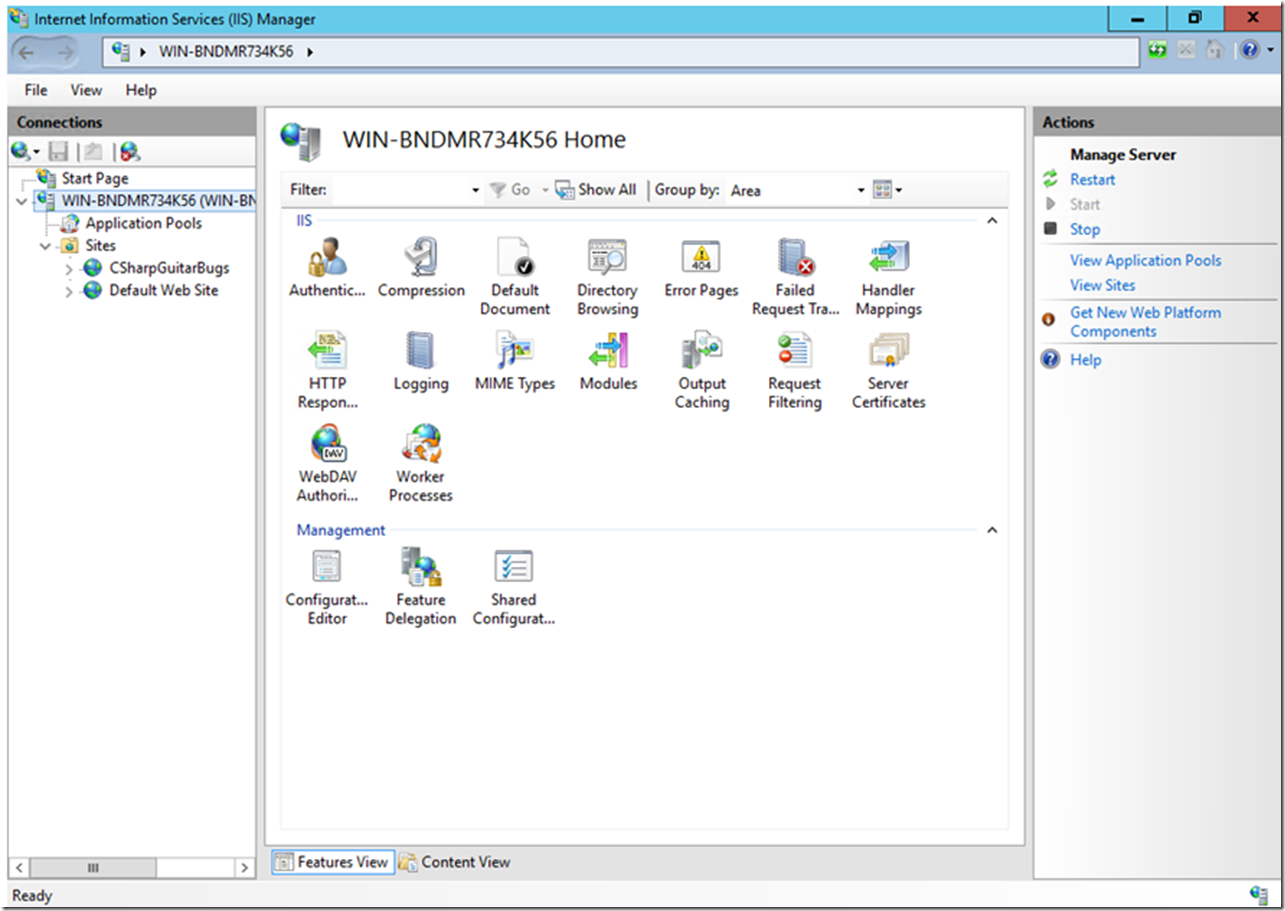Open Handler Mappings feature

point(888,277)
